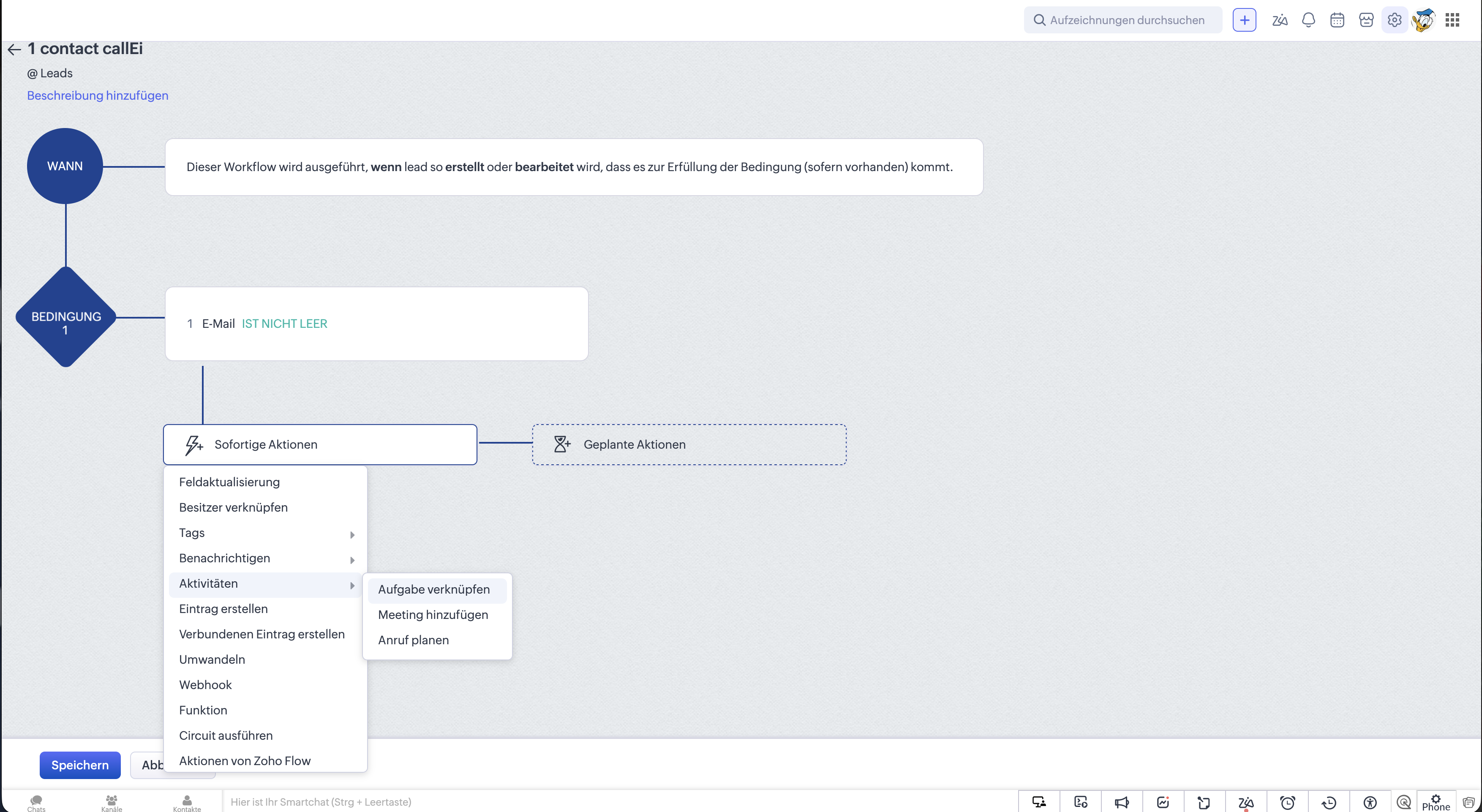Screen dimensions: 1482x812
Task: Click the stacked windows icon at bottom right
Action: 1469,802
